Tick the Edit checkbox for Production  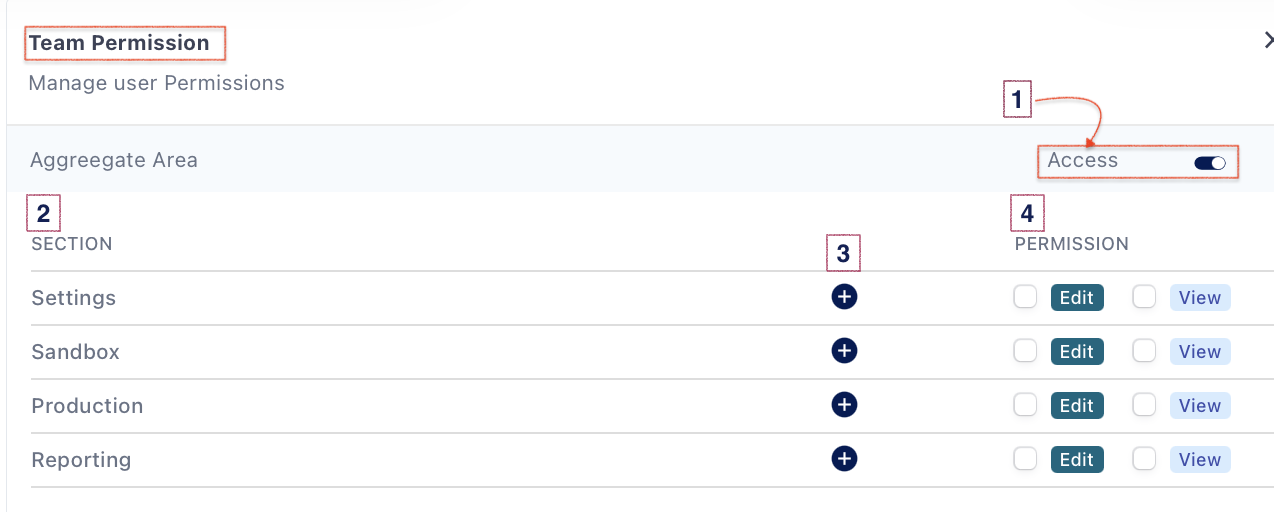(1025, 405)
